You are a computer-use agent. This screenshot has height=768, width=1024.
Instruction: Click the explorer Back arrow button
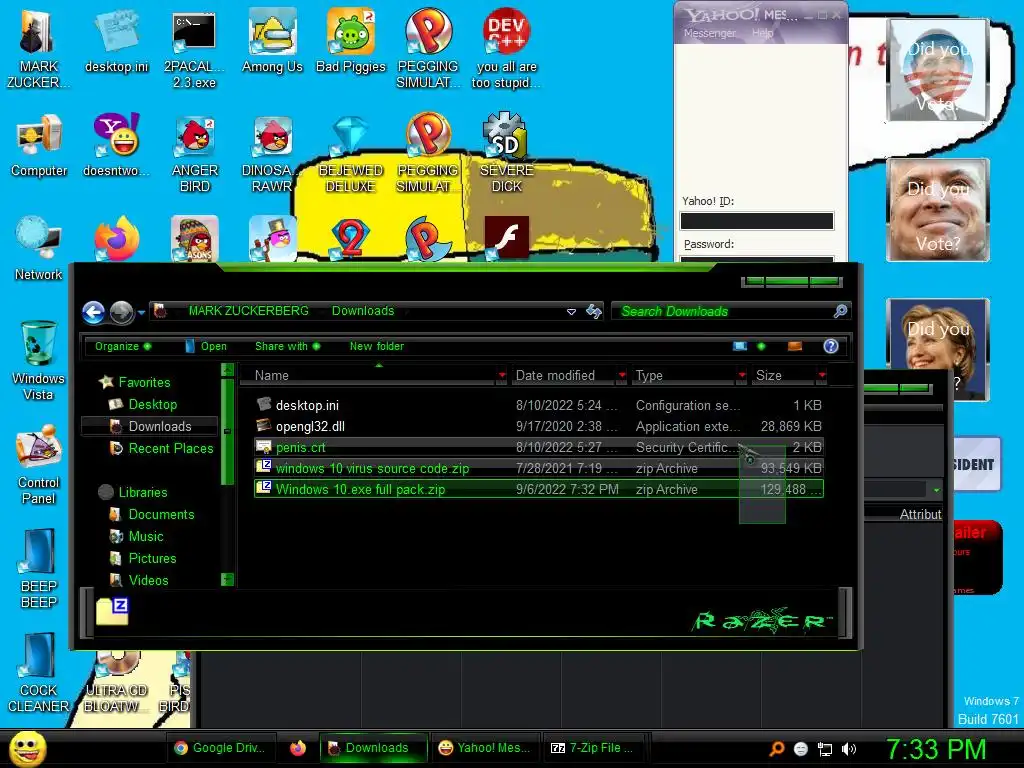94,313
